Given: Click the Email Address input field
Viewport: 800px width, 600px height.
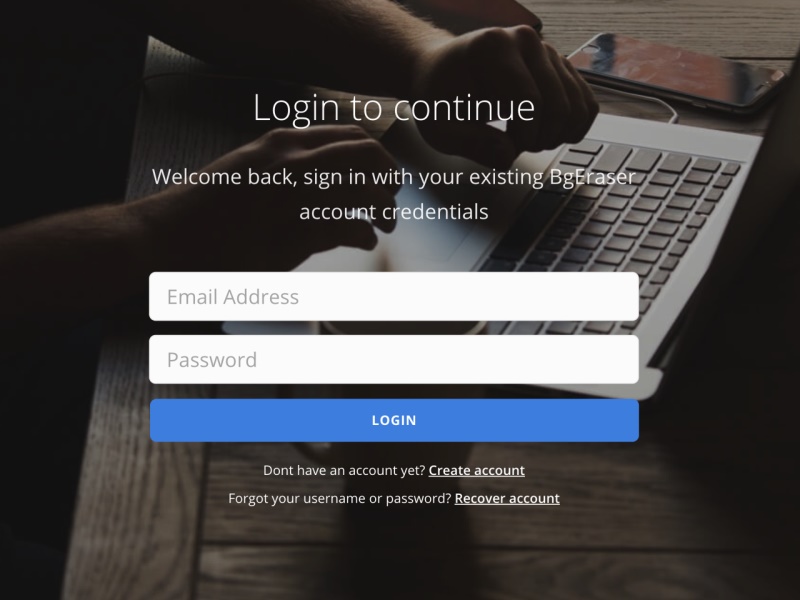Looking at the screenshot, I should point(393,296).
